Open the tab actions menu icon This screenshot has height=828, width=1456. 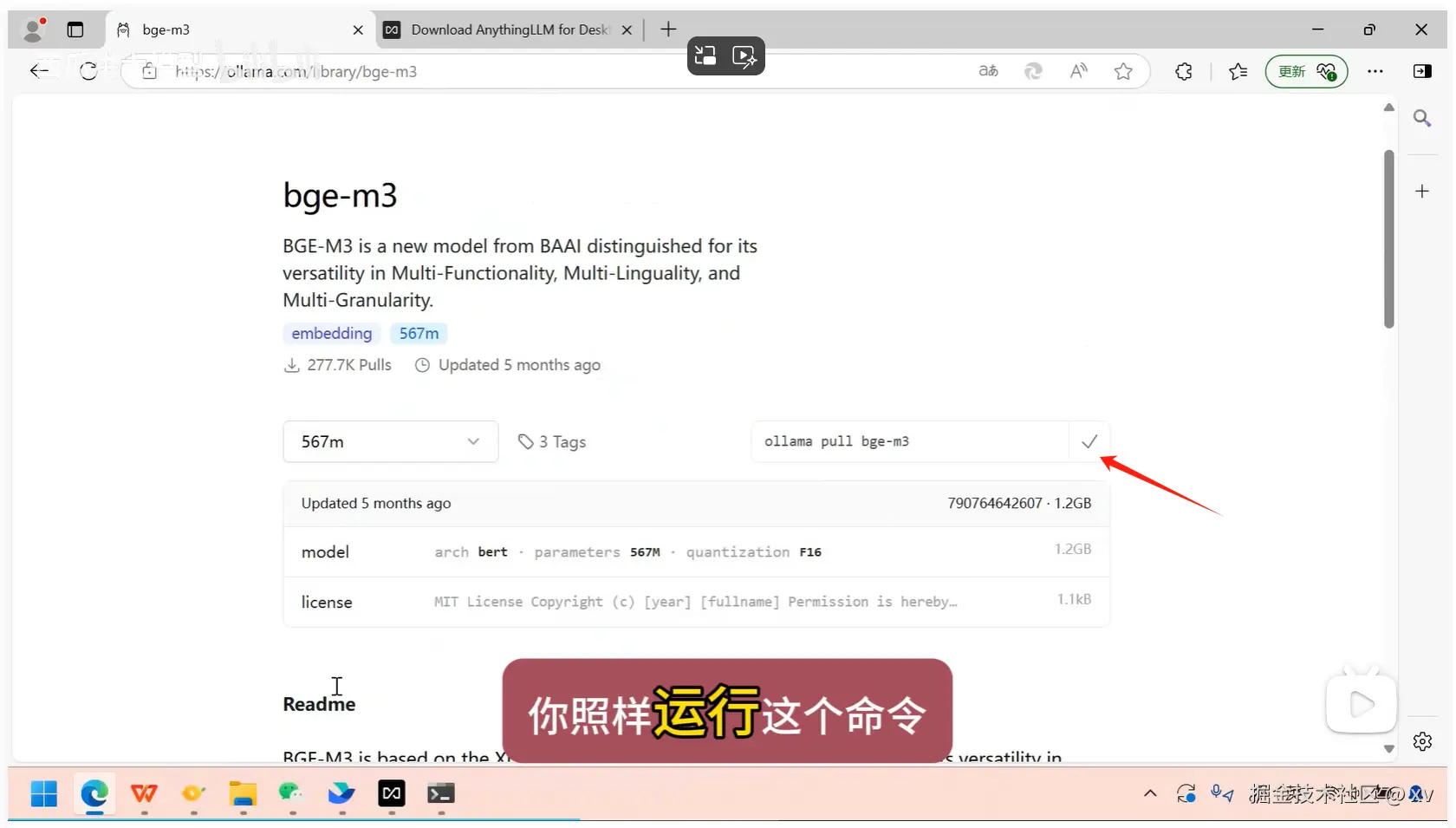click(75, 29)
